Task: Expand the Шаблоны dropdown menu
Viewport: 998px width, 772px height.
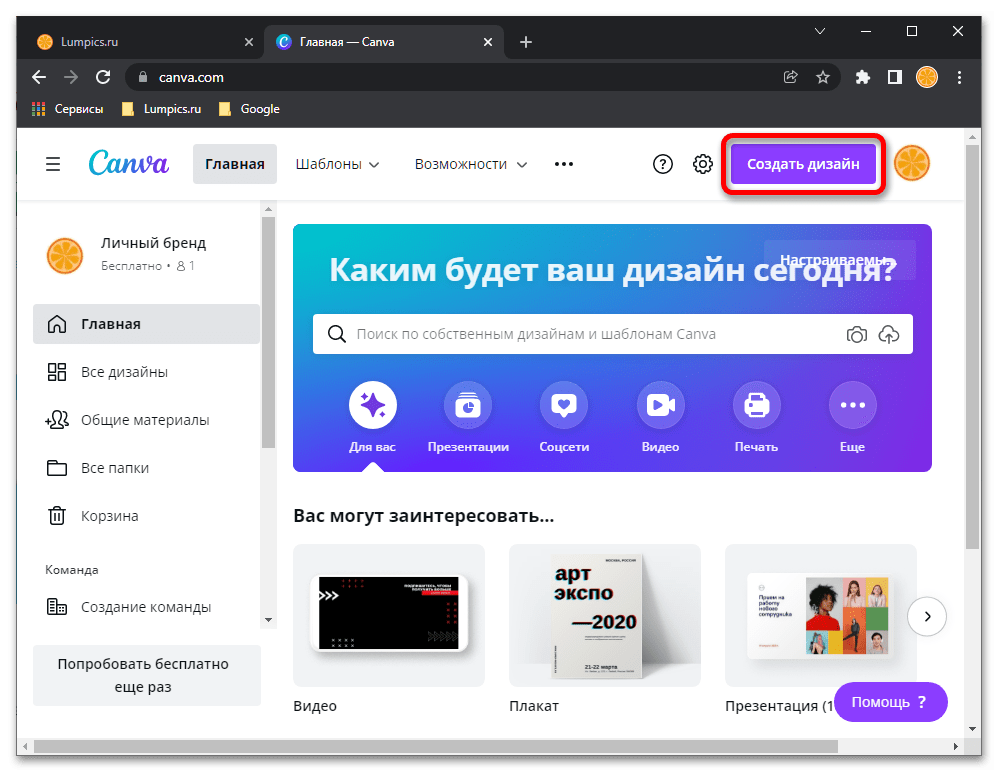Action: point(337,164)
